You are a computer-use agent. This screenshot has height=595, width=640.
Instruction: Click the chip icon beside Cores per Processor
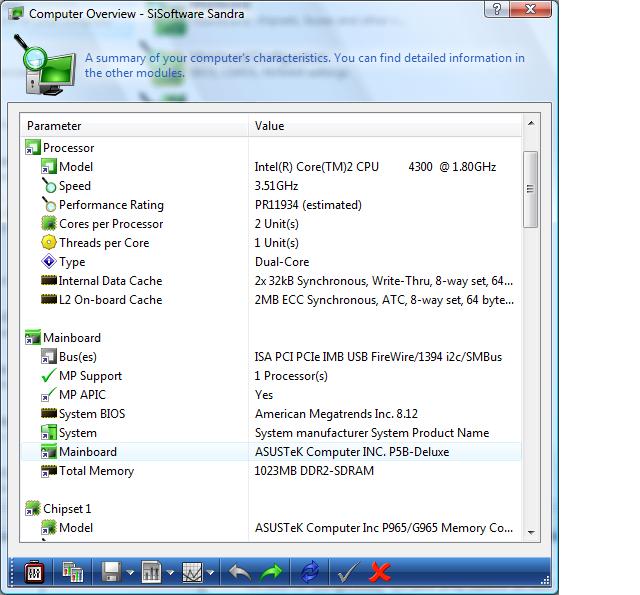coord(49,224)
